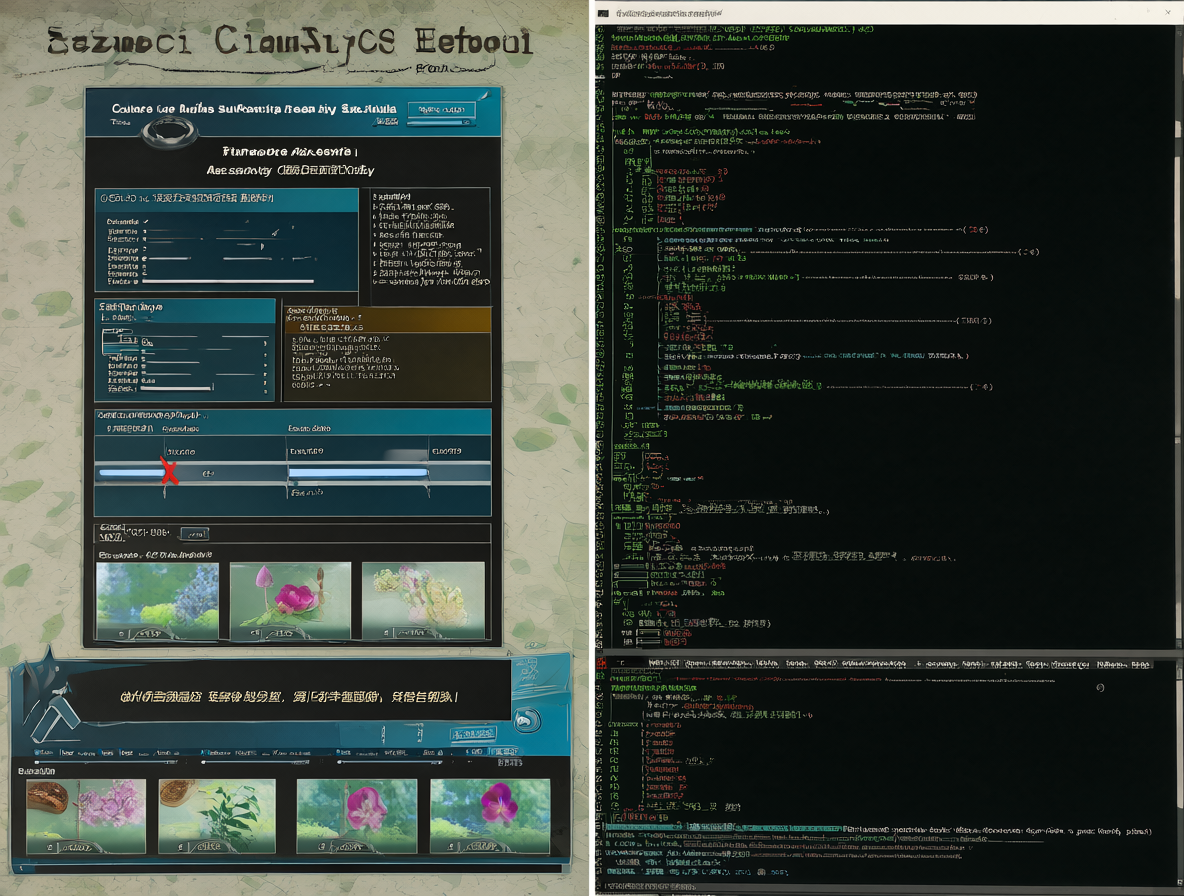
Task: Click the round swirl icon in the lower panel
Action: 527,720
